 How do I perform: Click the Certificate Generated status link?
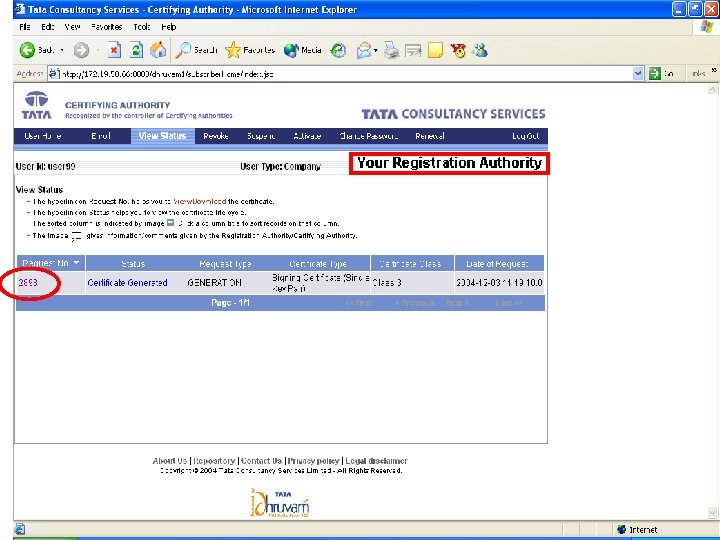pyautogui.click(x=127, y=282)
